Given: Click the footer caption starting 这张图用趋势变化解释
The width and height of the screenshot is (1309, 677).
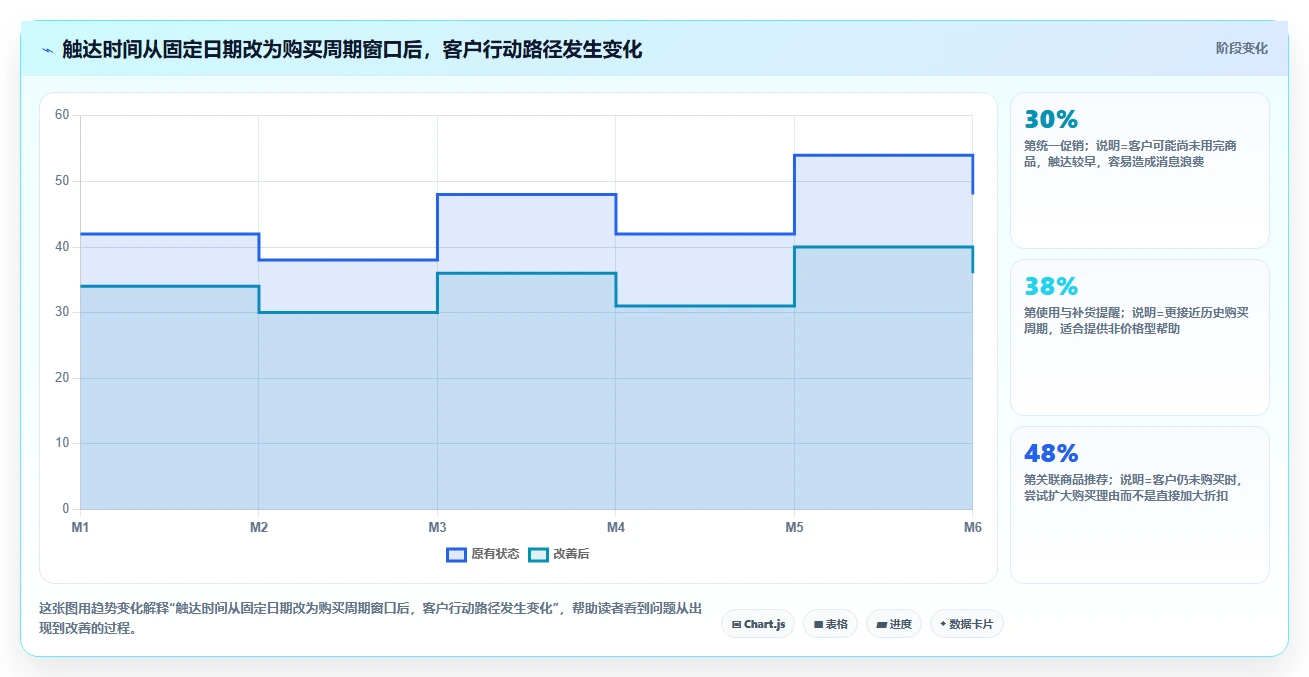Looking at the screenshot, I should [370, 618].
